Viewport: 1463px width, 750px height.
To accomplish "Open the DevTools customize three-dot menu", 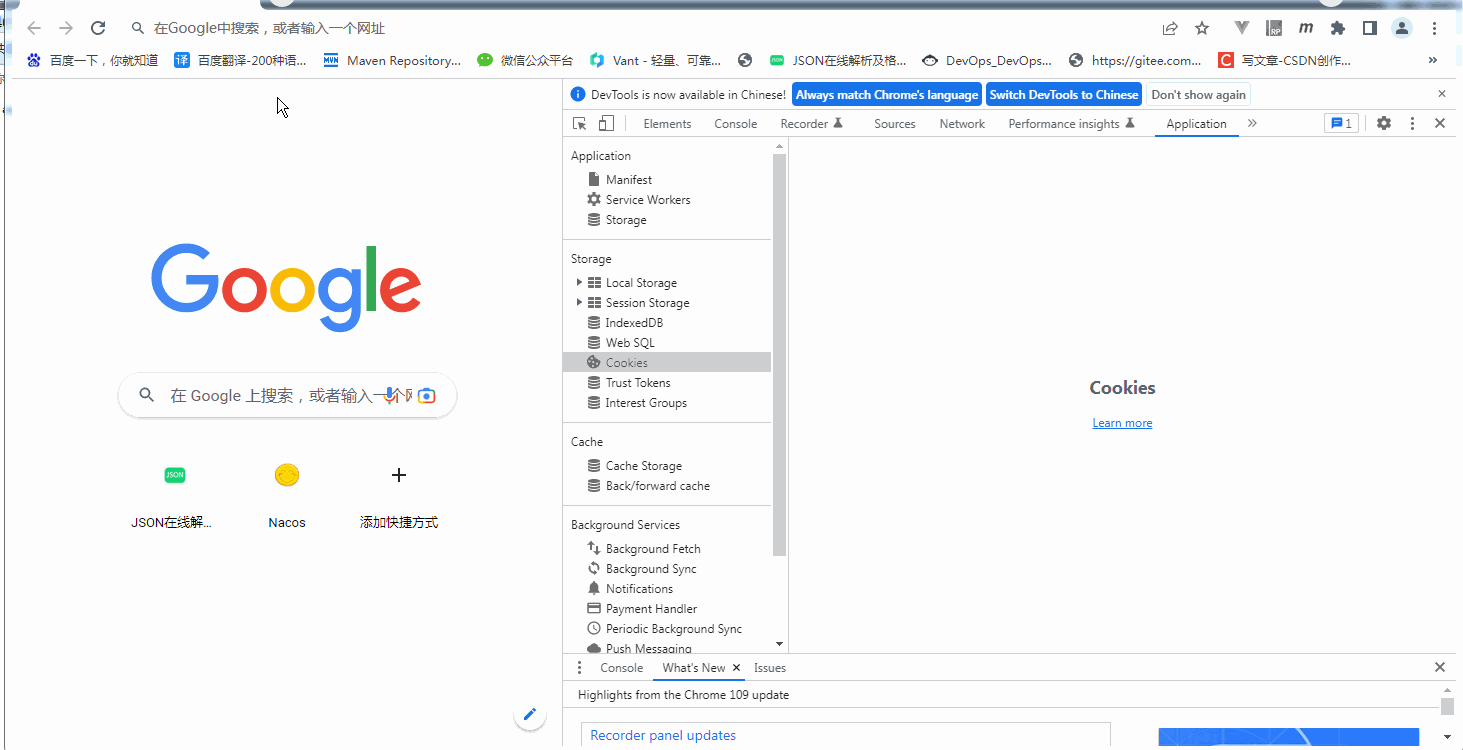I will 1412,124.
